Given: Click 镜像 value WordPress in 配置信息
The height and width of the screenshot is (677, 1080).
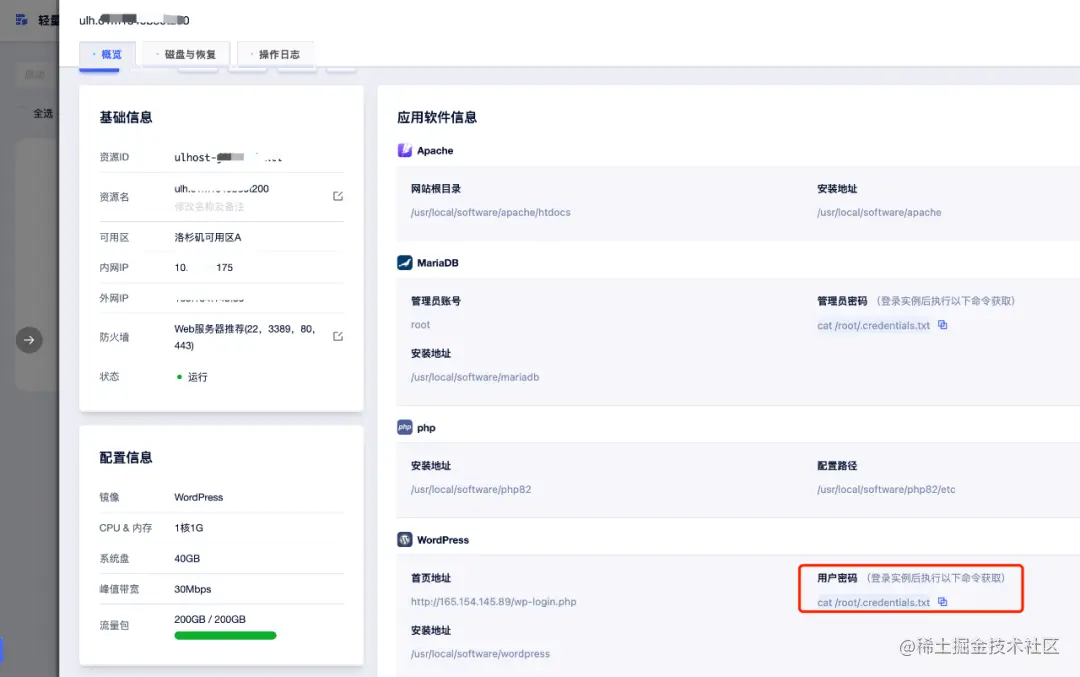Looking at the screenshot, I should coord(198,497).
